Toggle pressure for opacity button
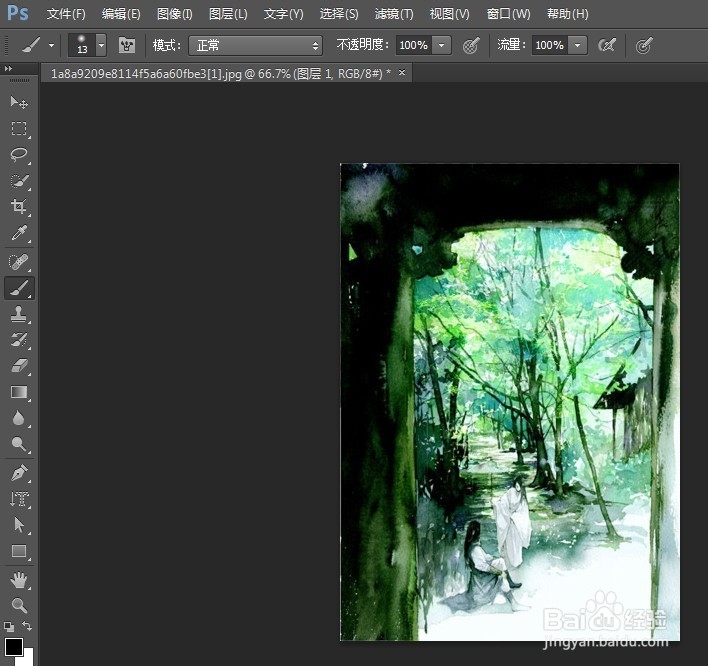The height and width of the screenshot is (666, 708). [x=470, y=46]
